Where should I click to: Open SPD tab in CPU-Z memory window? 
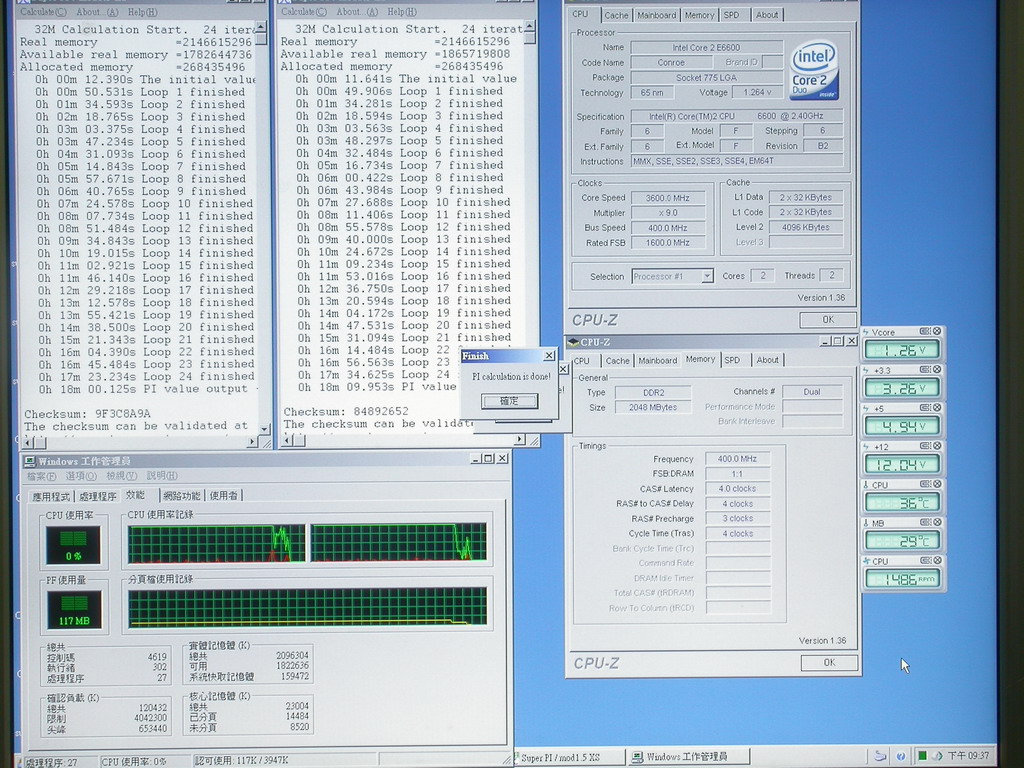pyautogui.click(x=732, y=360)
